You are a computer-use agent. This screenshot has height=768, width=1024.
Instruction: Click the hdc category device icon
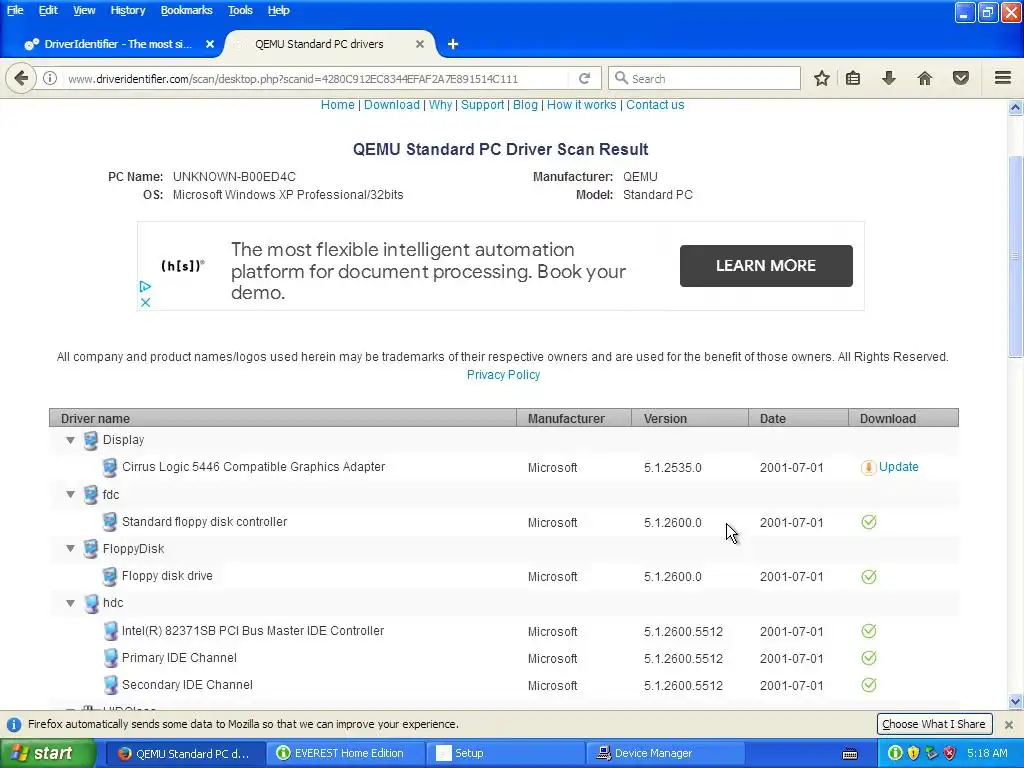click(x=91, y=603)
